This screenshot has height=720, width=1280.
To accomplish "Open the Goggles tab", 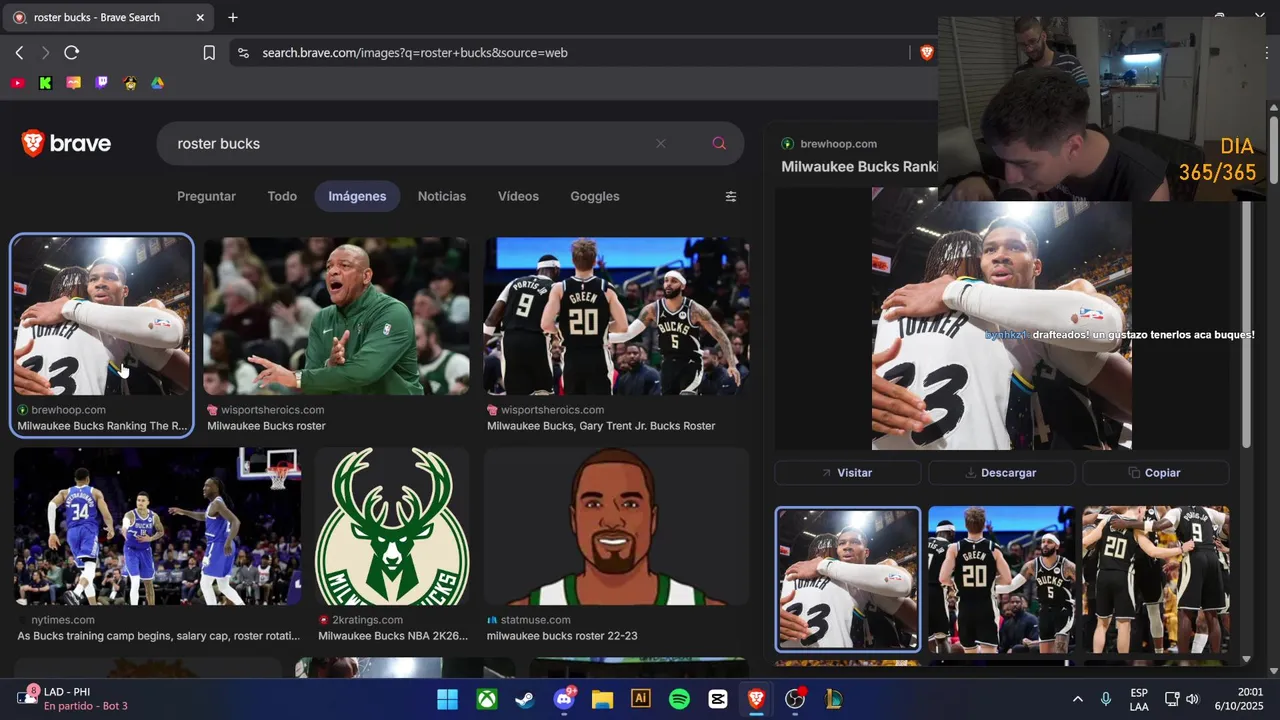I will (595, 197).
